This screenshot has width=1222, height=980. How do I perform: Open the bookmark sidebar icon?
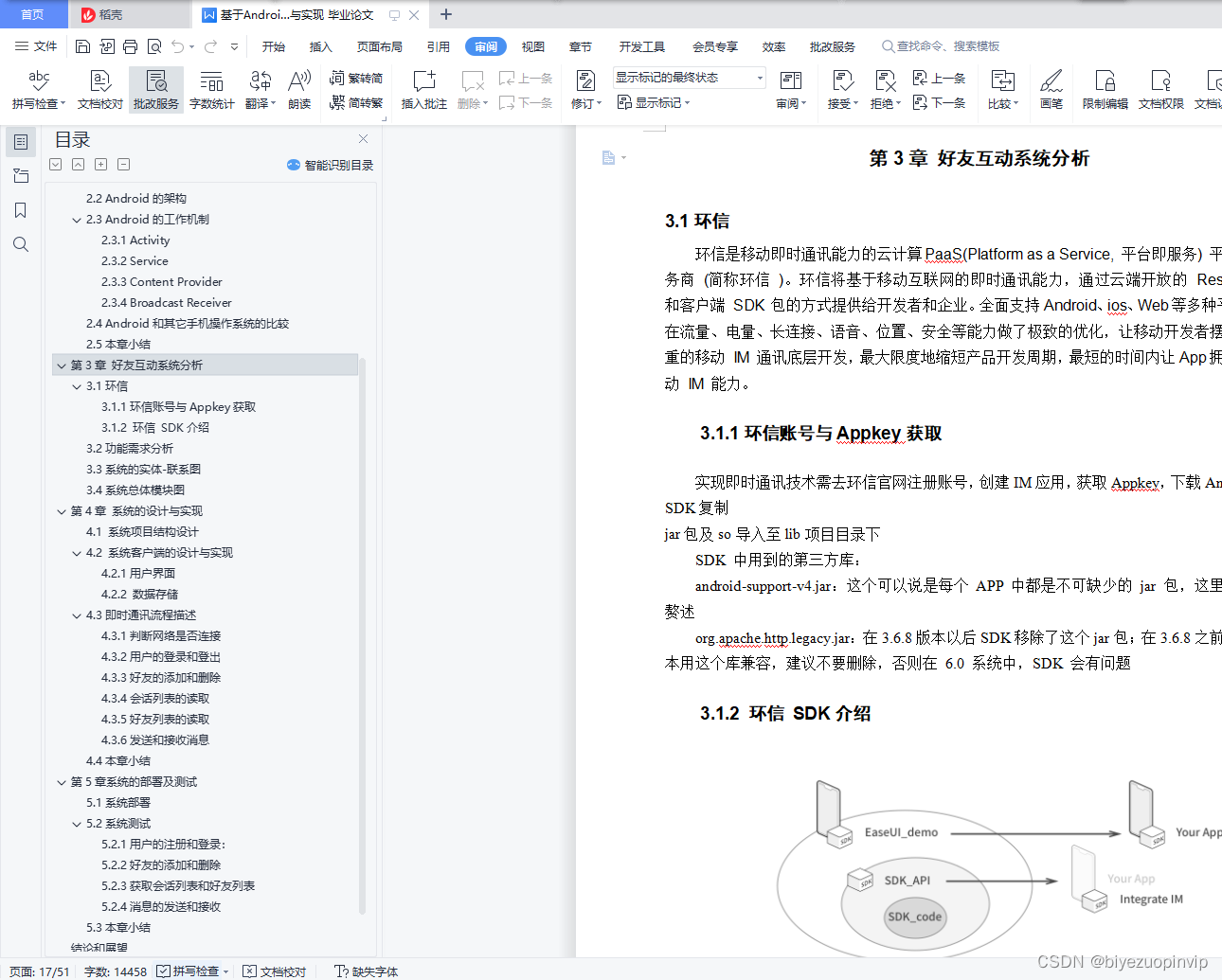click(21, 210)
